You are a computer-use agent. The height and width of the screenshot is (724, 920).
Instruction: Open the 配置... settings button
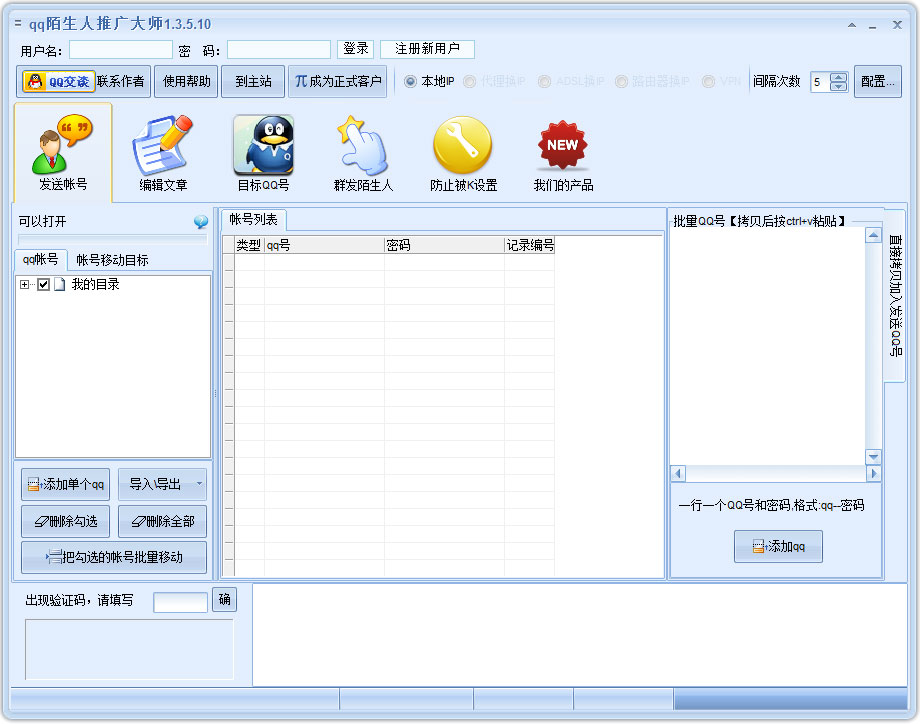pyautogui.click(x=878, y=82)
